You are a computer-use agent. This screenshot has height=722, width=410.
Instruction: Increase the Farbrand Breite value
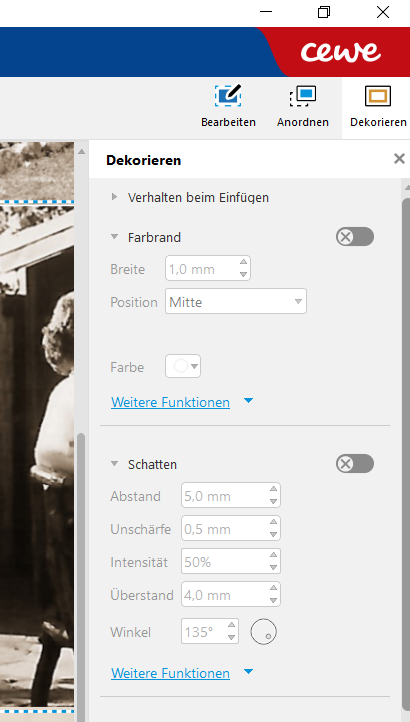click(243, 262)
